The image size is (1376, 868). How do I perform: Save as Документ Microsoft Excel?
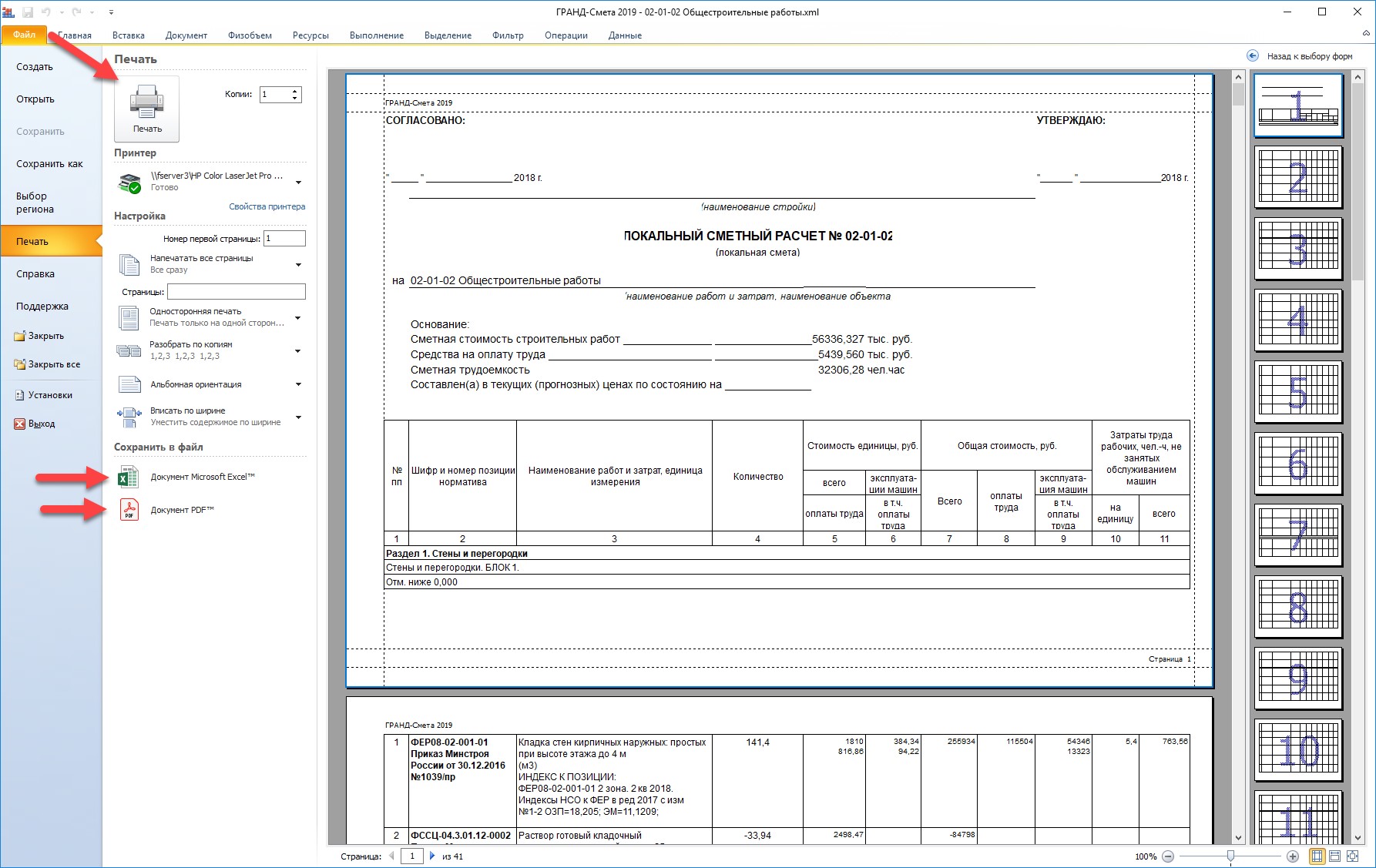point(202,478)
